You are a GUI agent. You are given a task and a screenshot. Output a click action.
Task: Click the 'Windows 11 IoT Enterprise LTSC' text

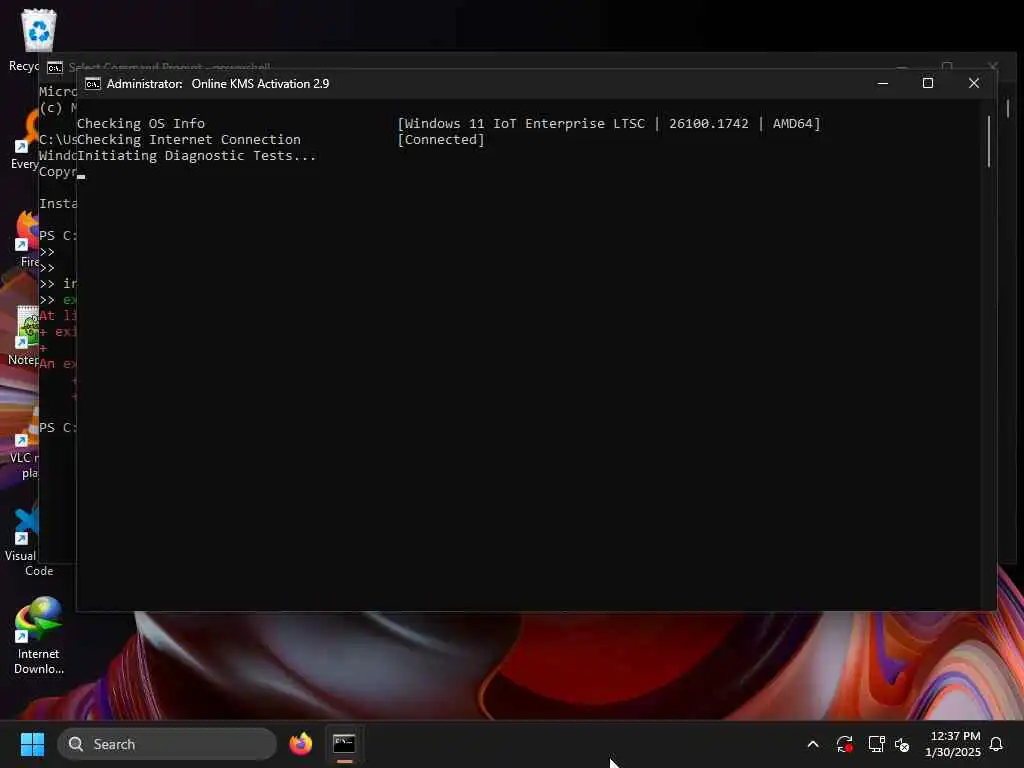tap(524, 123)
